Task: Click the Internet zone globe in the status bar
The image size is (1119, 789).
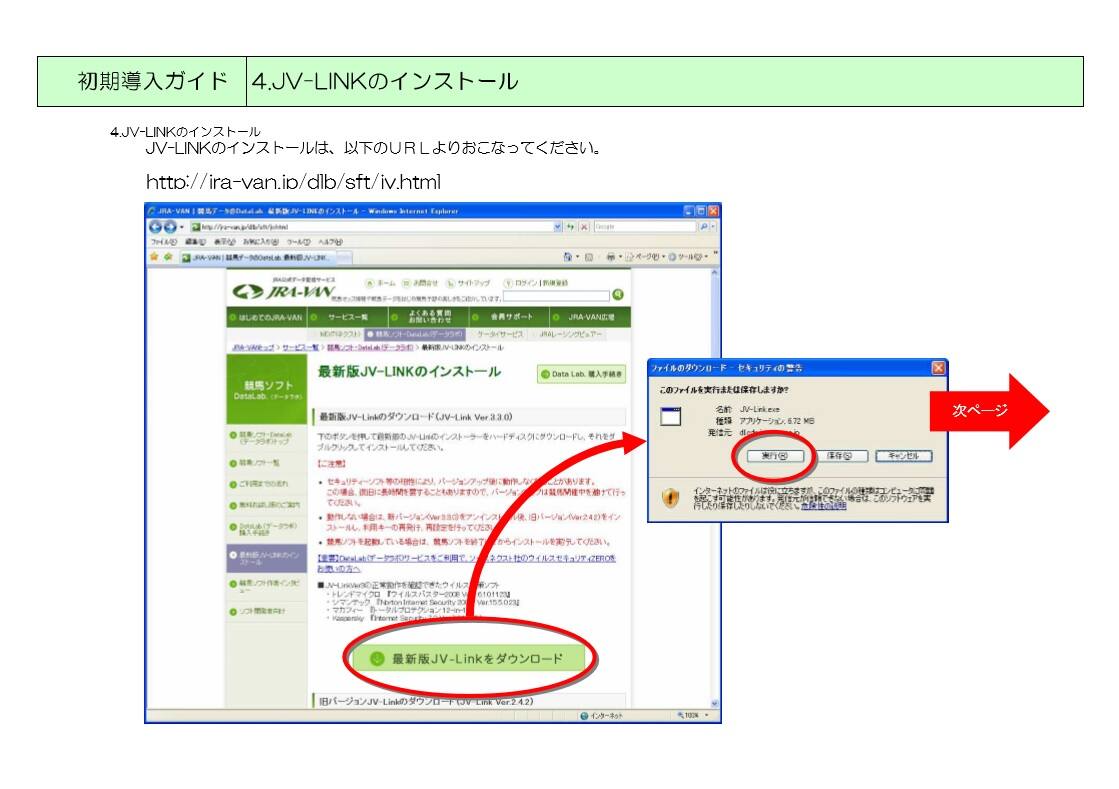Action: [x=584, y=716]
